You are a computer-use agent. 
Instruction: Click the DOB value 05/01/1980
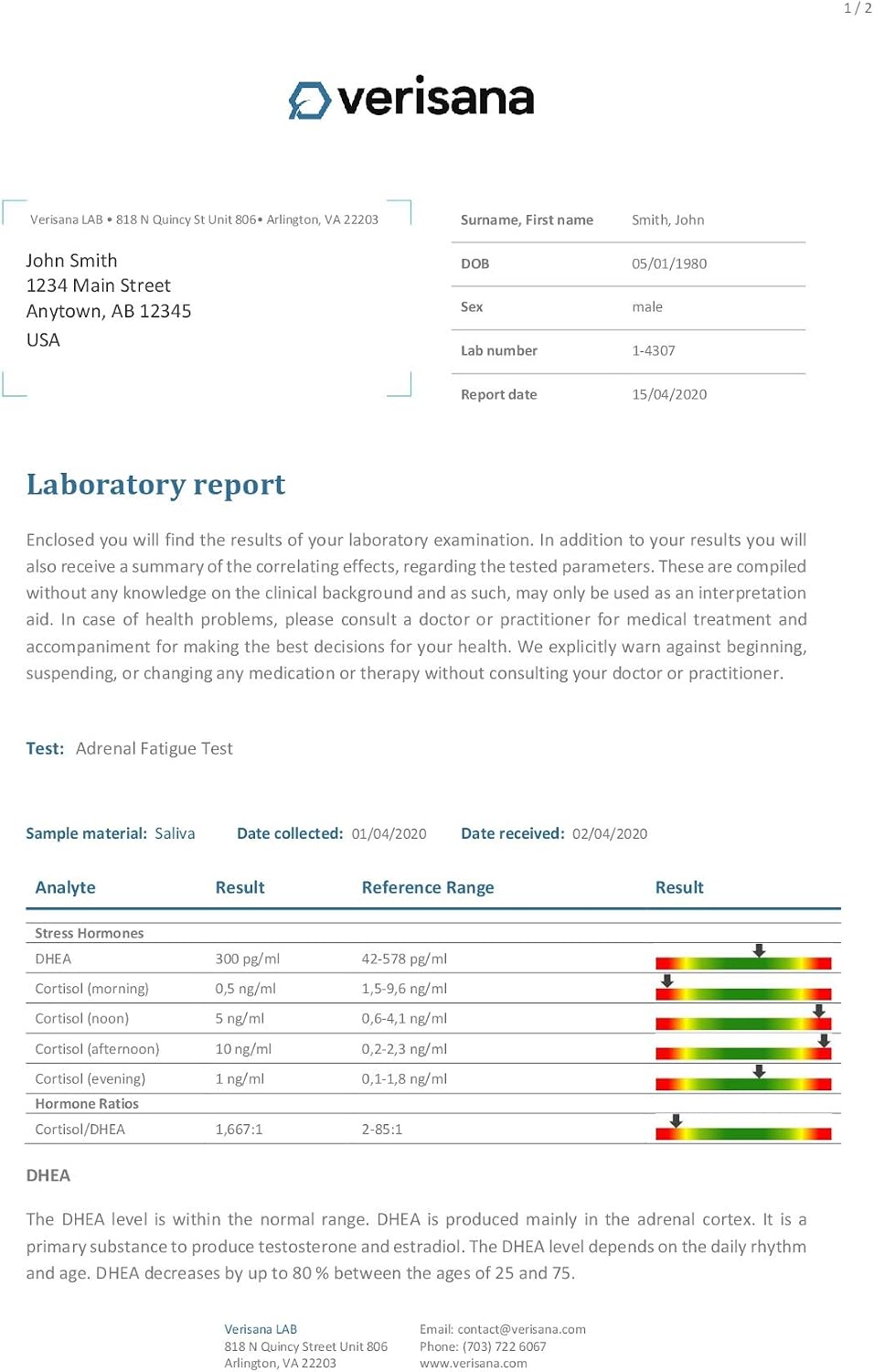669,263
